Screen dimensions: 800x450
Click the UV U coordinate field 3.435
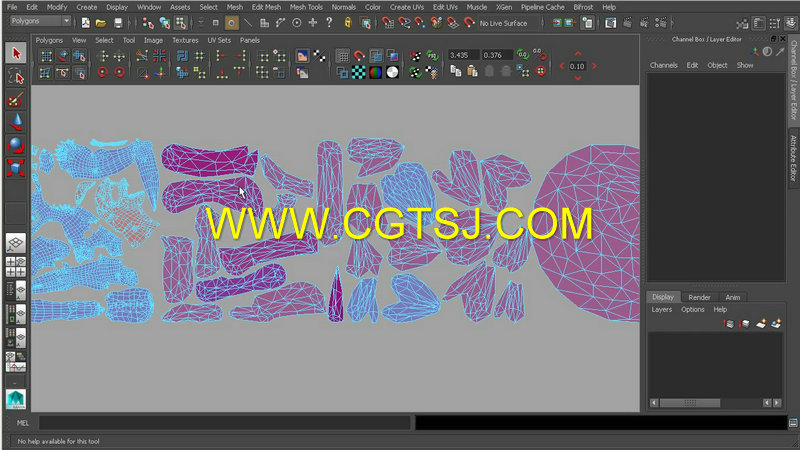point(463,55)
